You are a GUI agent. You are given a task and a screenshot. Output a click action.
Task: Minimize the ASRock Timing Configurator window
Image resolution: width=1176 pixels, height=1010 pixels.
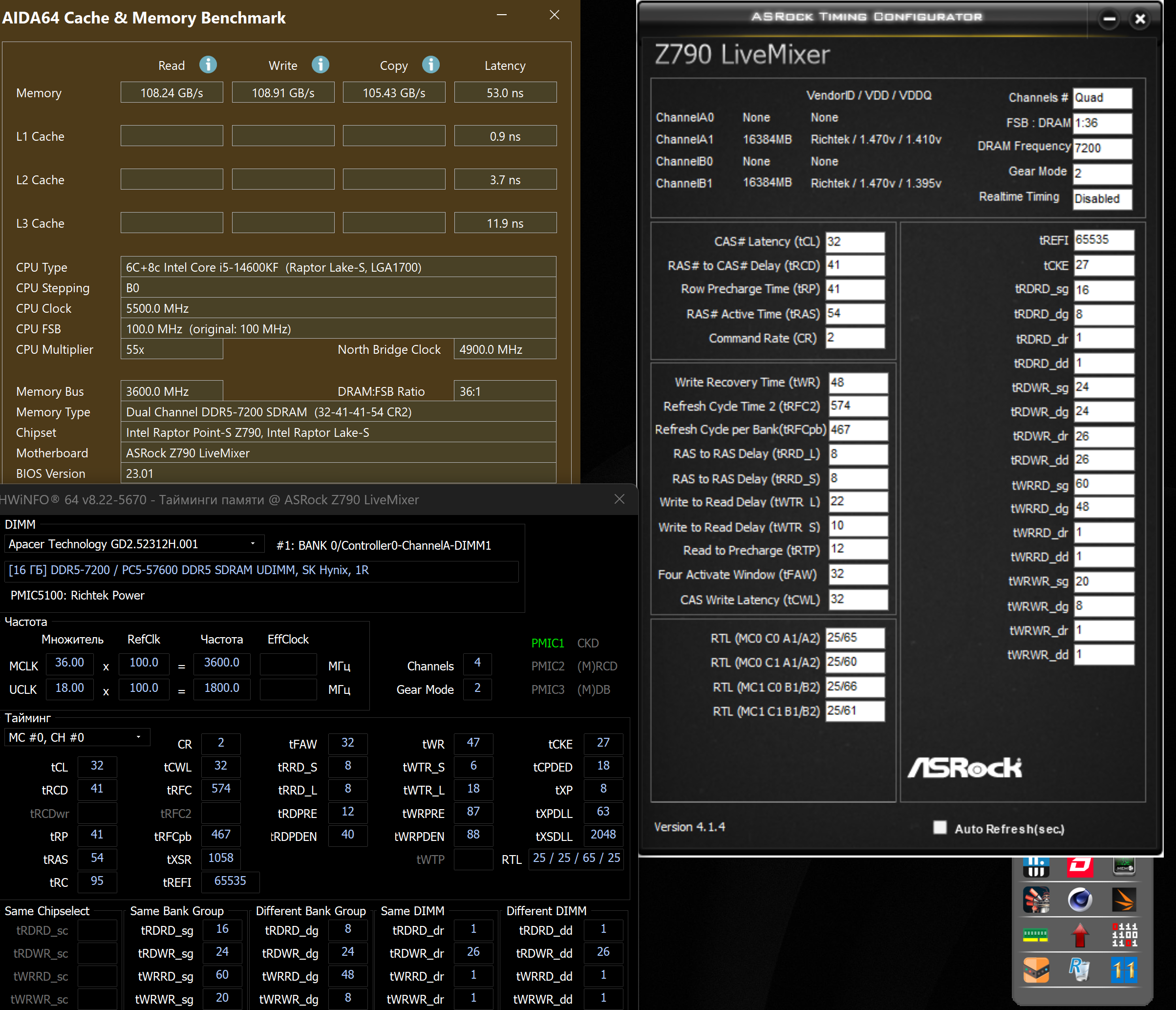coord(1109,20)
